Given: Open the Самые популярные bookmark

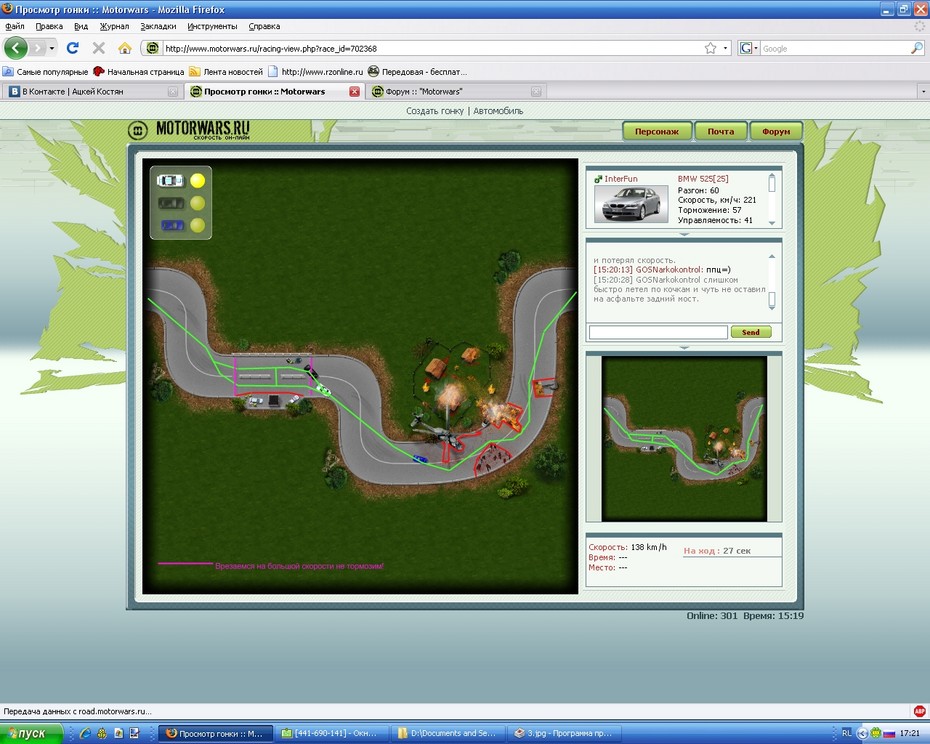Looking at the screenshot, I should tap(45, 72).
